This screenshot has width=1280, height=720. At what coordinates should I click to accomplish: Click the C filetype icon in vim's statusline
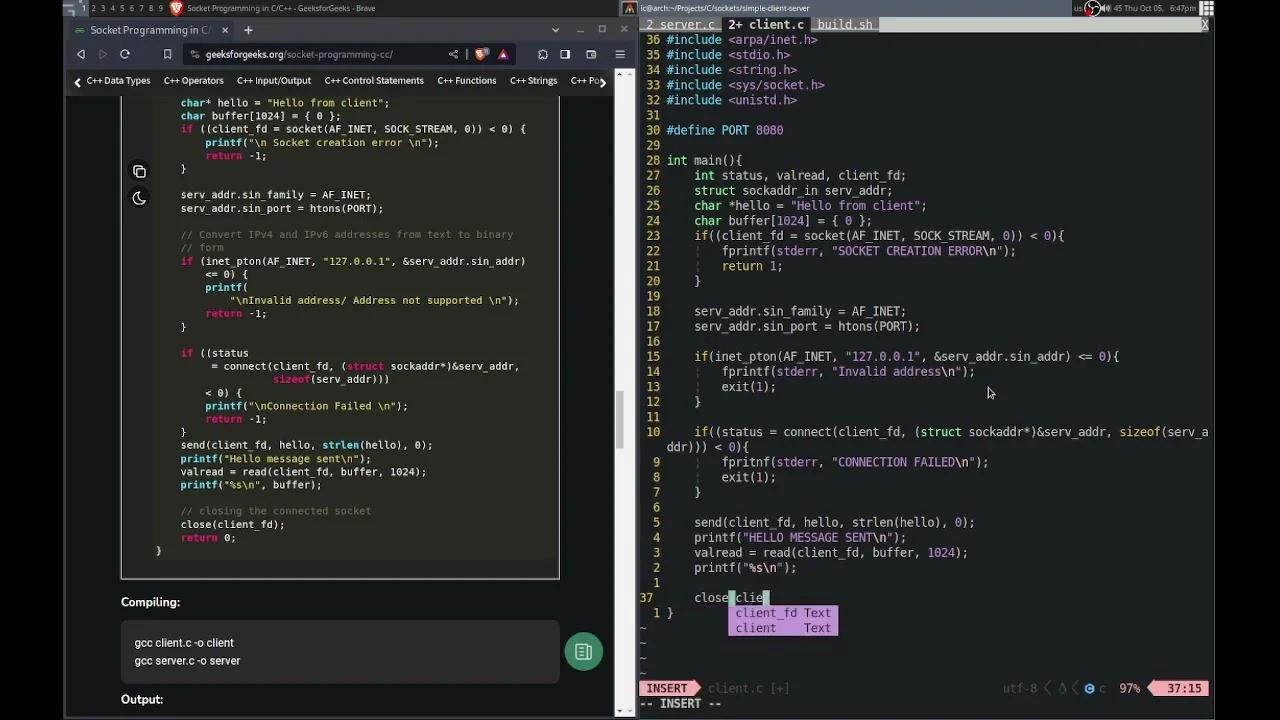point(1091,688)
